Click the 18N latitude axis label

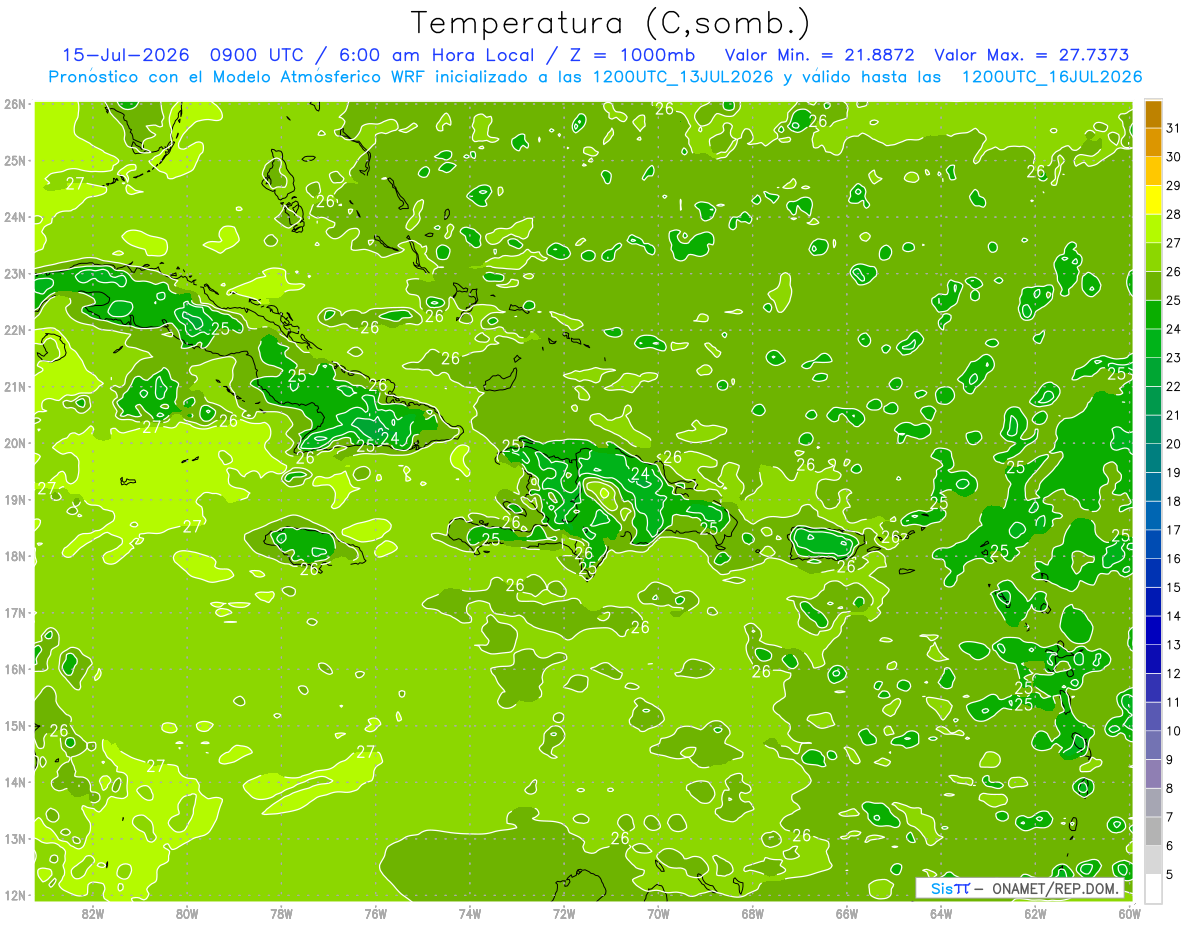[x=15, y=556]
